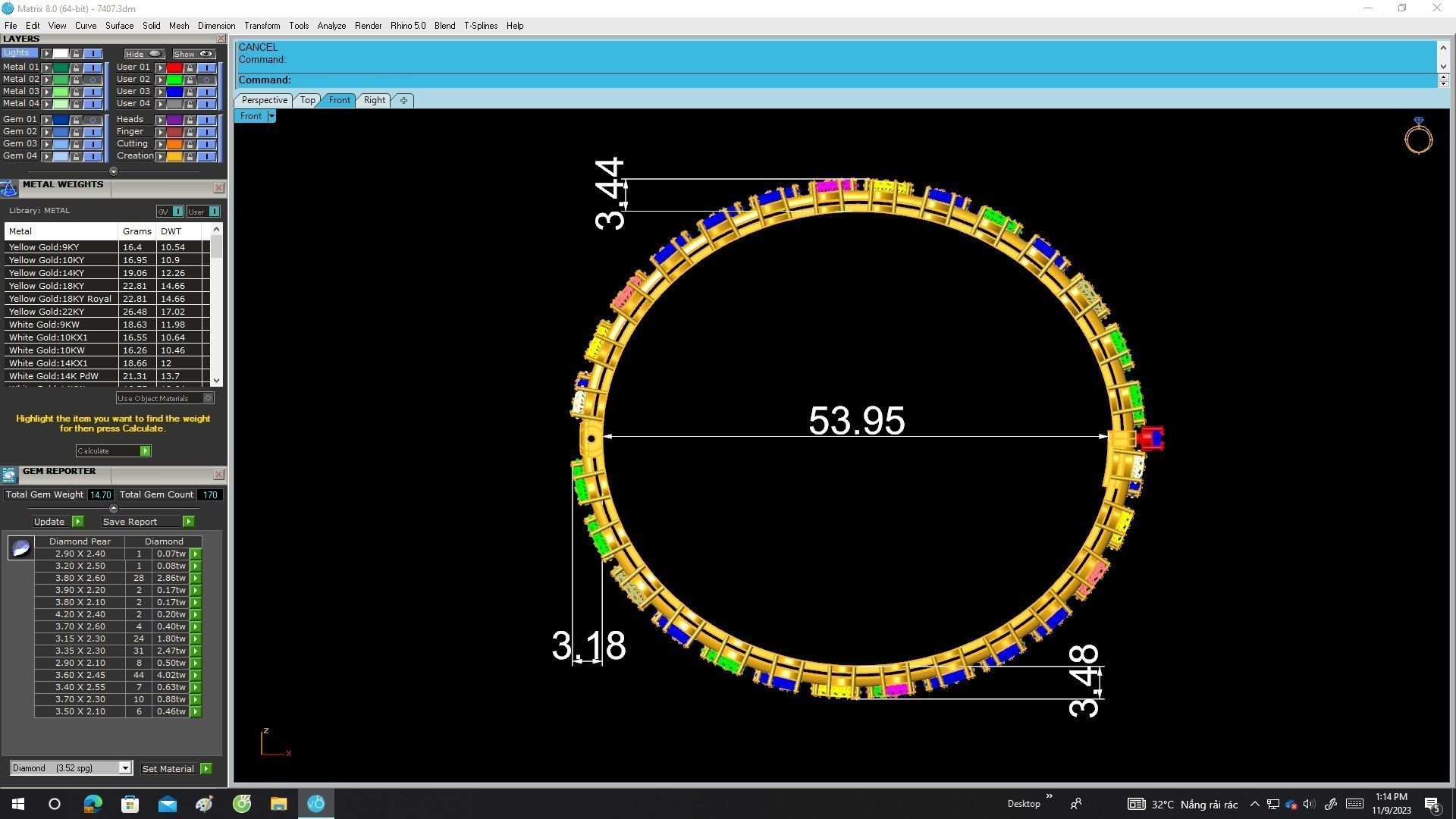The image size is (1456, 819).
Task: Click the Cutting layer orange color swatch
Action: (x=174, y=144)
